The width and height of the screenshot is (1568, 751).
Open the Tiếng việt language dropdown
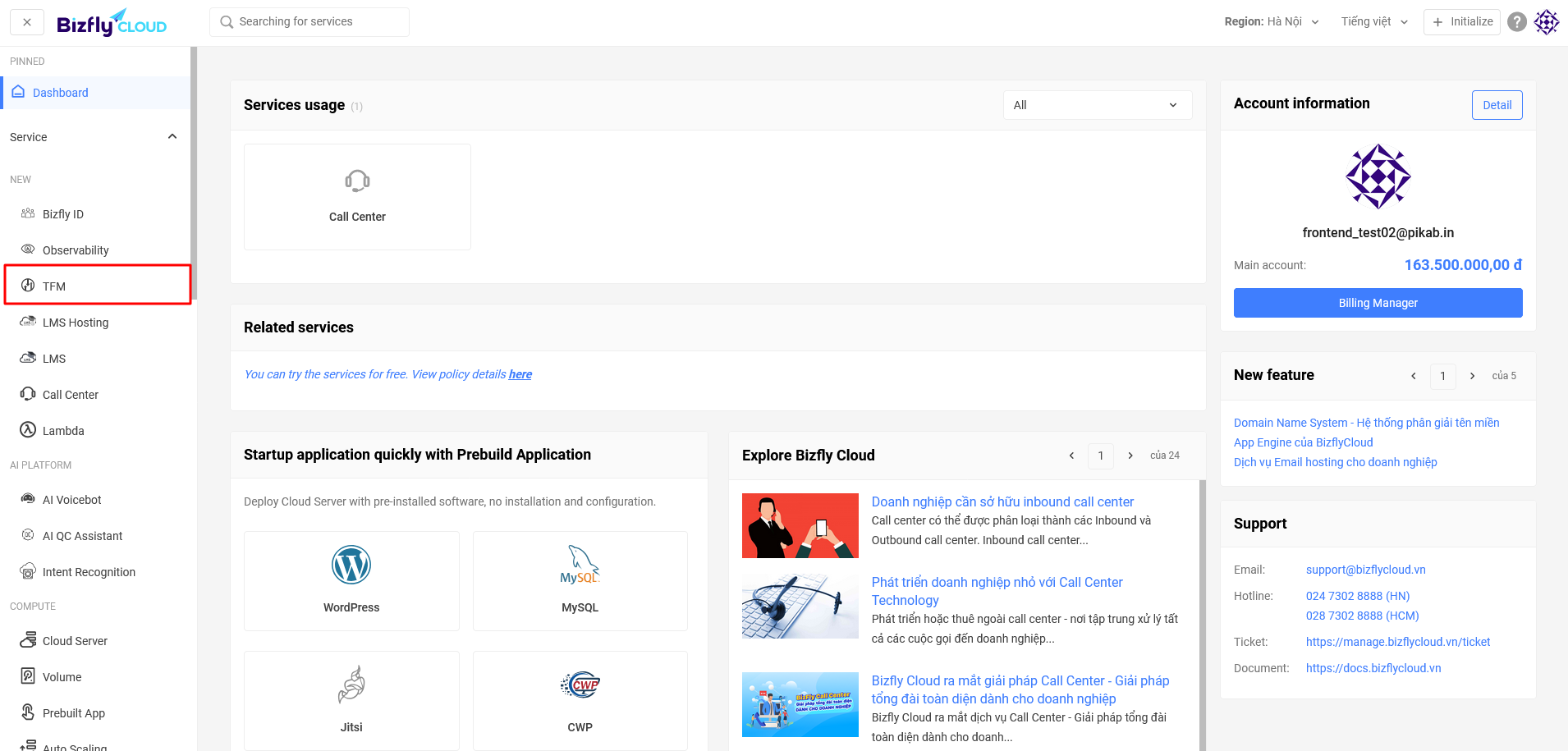click(1374, 22)
